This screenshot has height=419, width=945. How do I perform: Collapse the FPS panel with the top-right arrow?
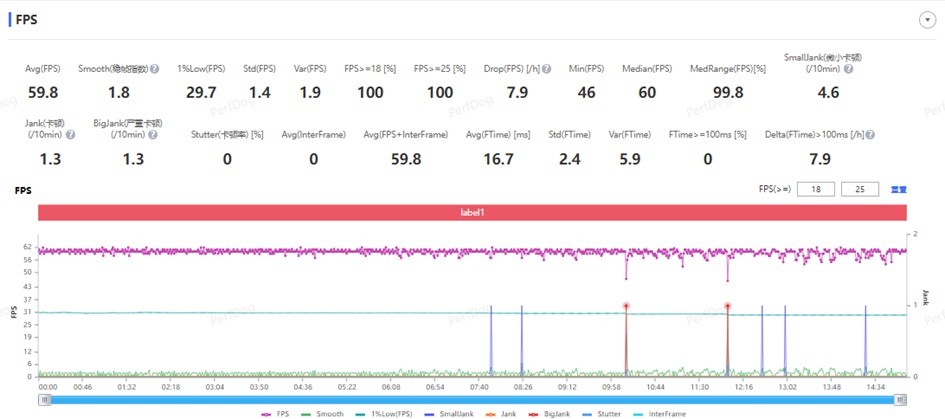click(x=926, y=20)
